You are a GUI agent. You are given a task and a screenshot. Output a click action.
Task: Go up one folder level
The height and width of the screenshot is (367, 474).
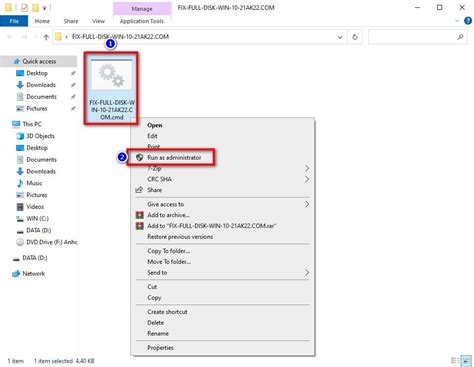(x=46, y=37)
